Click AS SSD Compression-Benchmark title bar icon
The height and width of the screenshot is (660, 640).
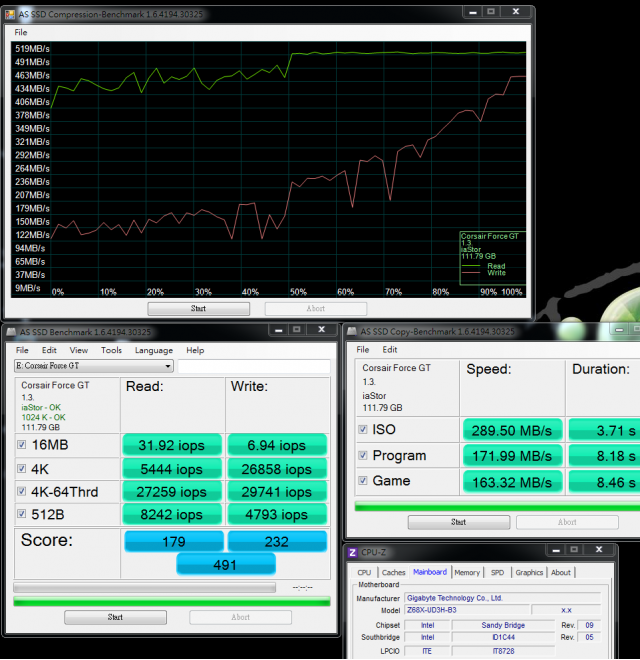point(10,15)
